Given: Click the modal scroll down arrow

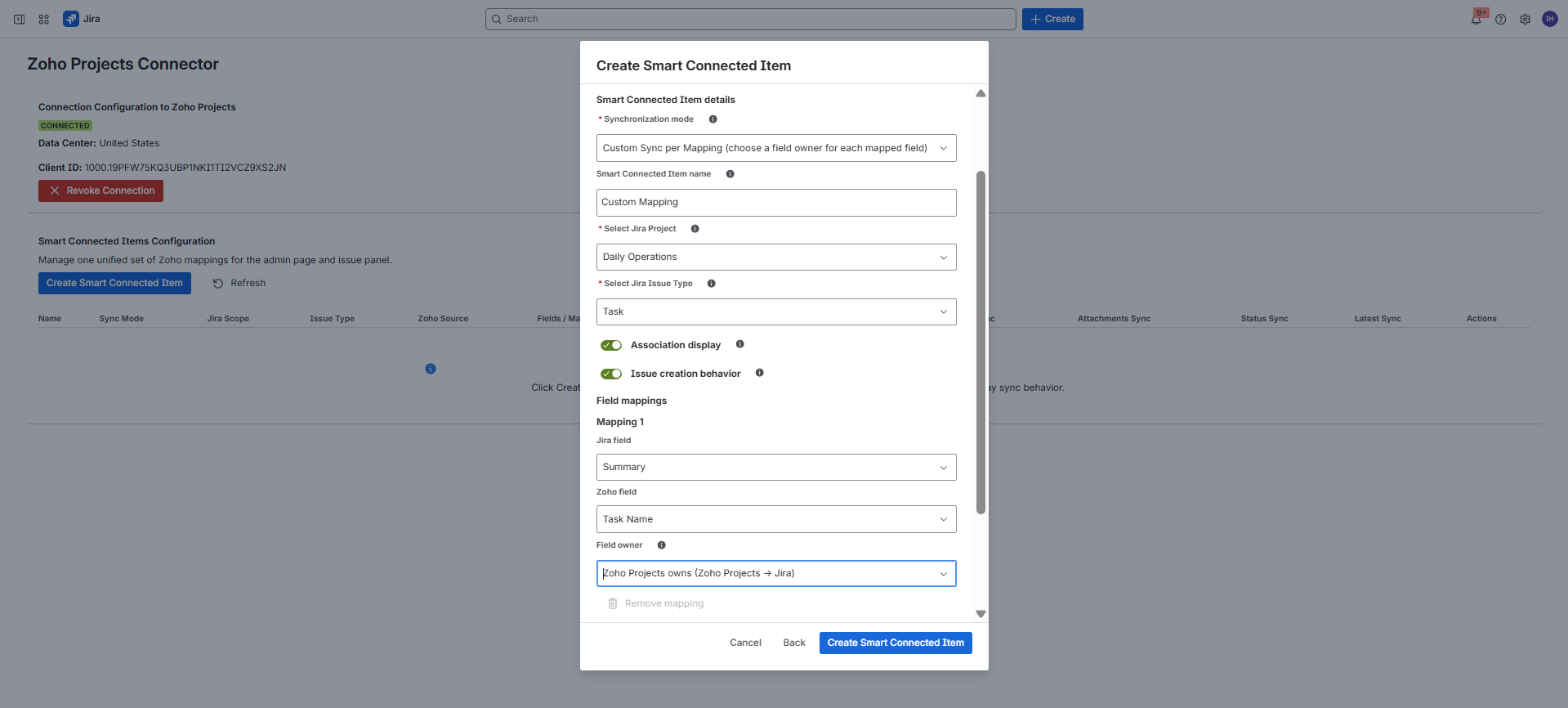Looking at the screenshot, I should coord(981,614).
